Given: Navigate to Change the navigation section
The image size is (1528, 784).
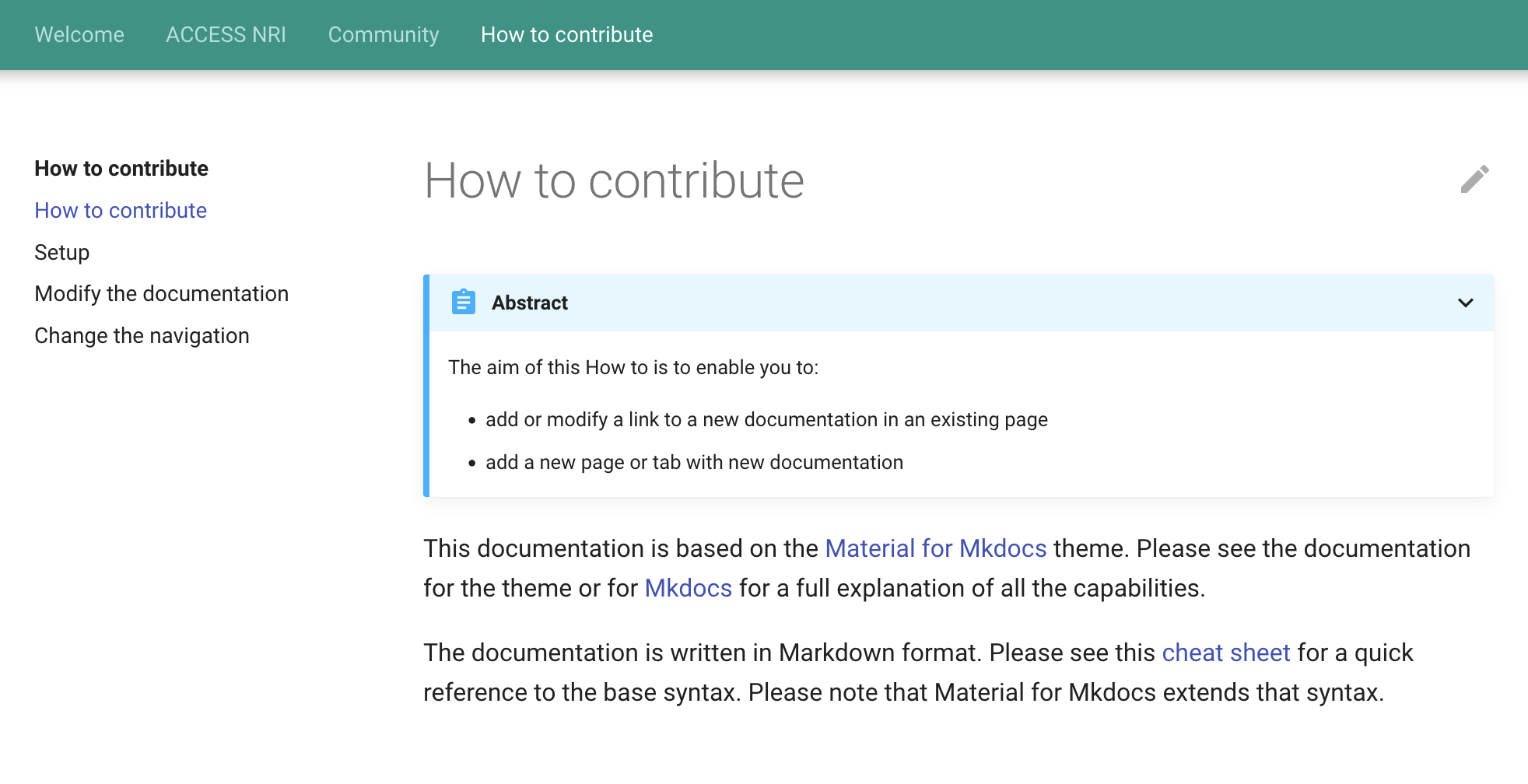Looking at the screenshot, I should [142, 336].
